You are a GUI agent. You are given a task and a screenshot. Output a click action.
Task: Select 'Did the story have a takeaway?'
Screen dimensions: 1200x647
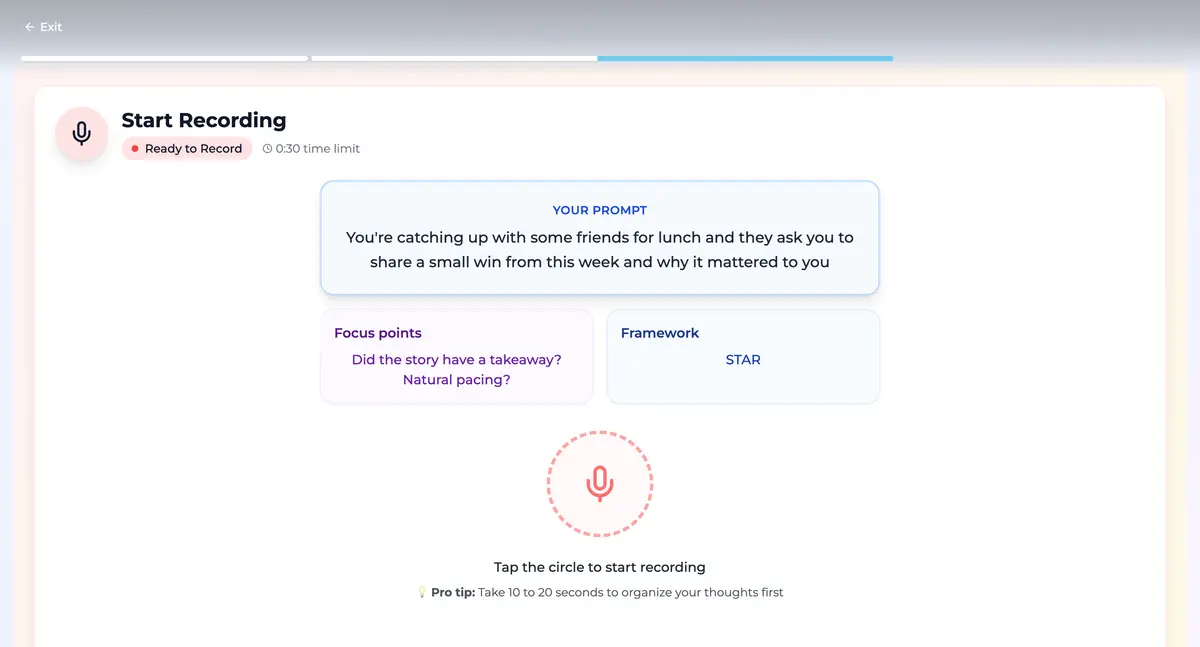click(x=456, y=360)
